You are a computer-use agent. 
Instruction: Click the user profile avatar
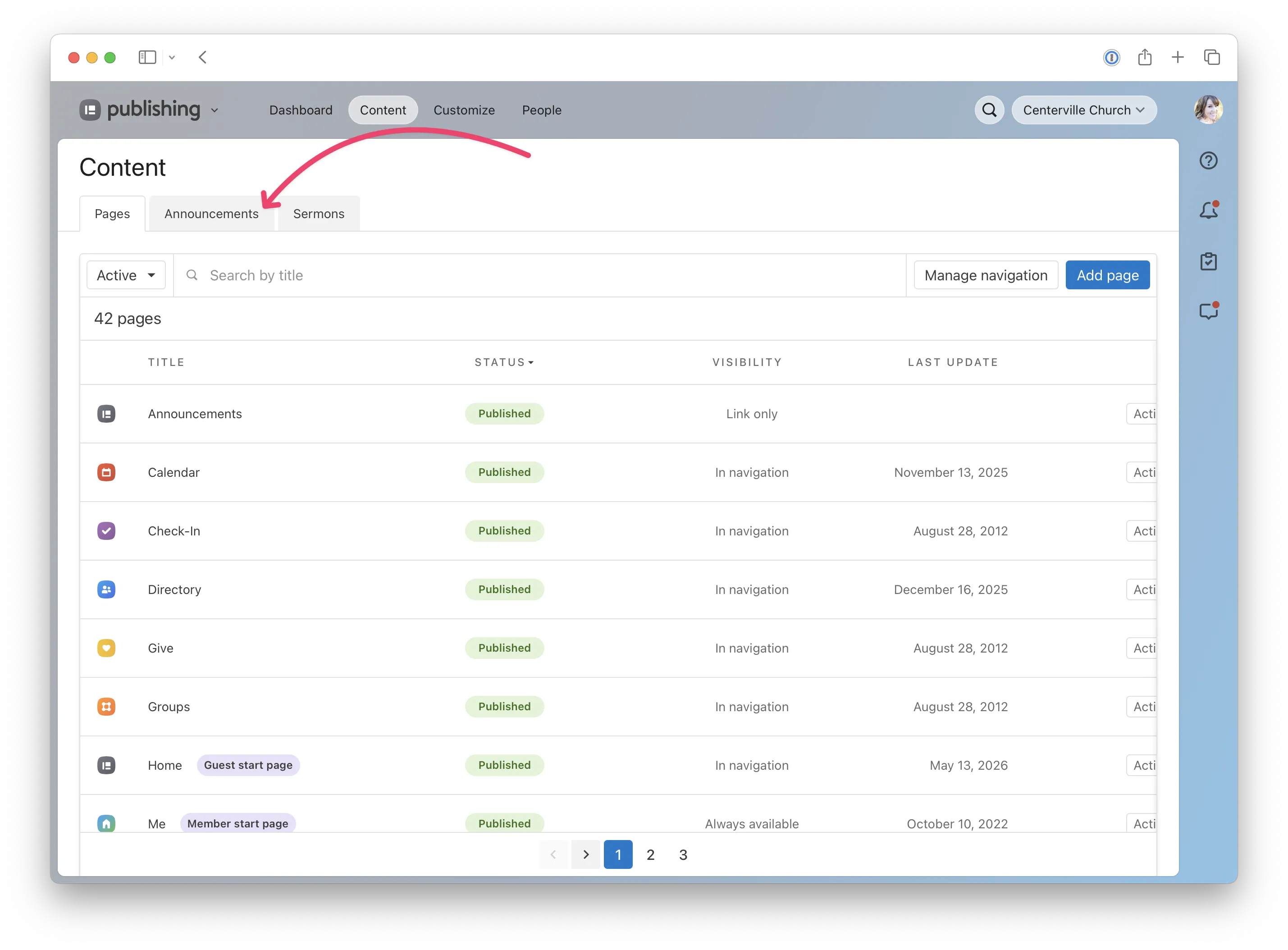point(1208,109)
